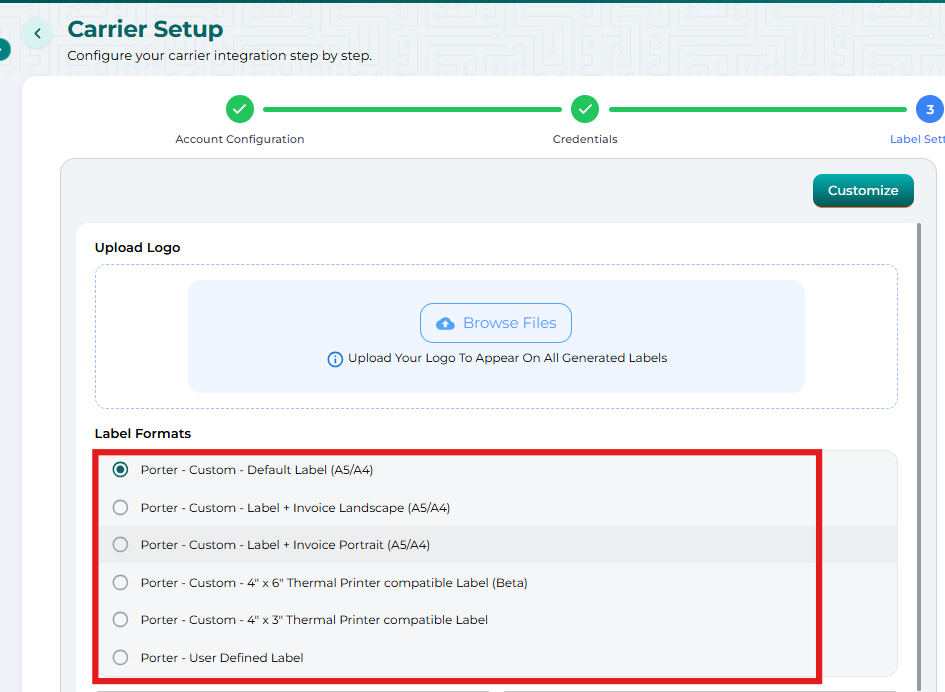Click the Credentials step label
The width and height of the screenshot is (945, 692).
coord(585,139)
